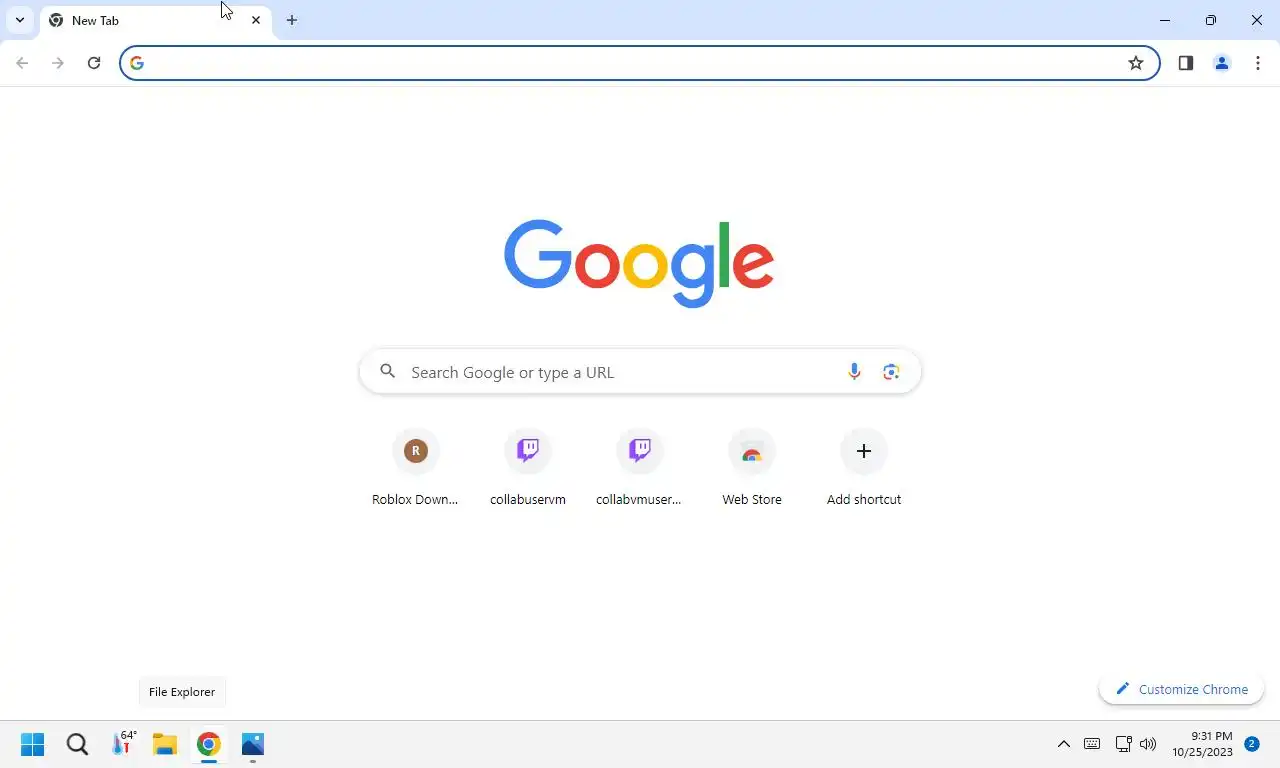Close the New Tab tab
Screen dimensions: 1280x768
pyautogui.click(x=256, y=20)
